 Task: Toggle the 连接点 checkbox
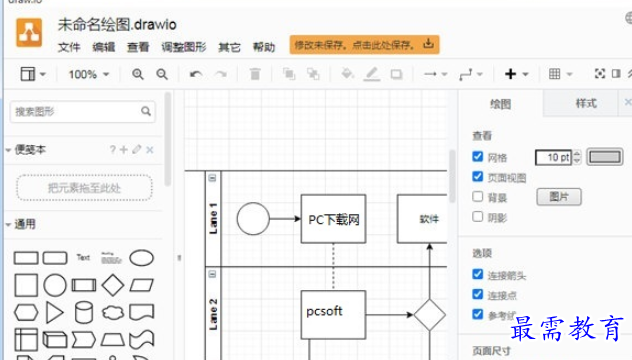(478, 294)
